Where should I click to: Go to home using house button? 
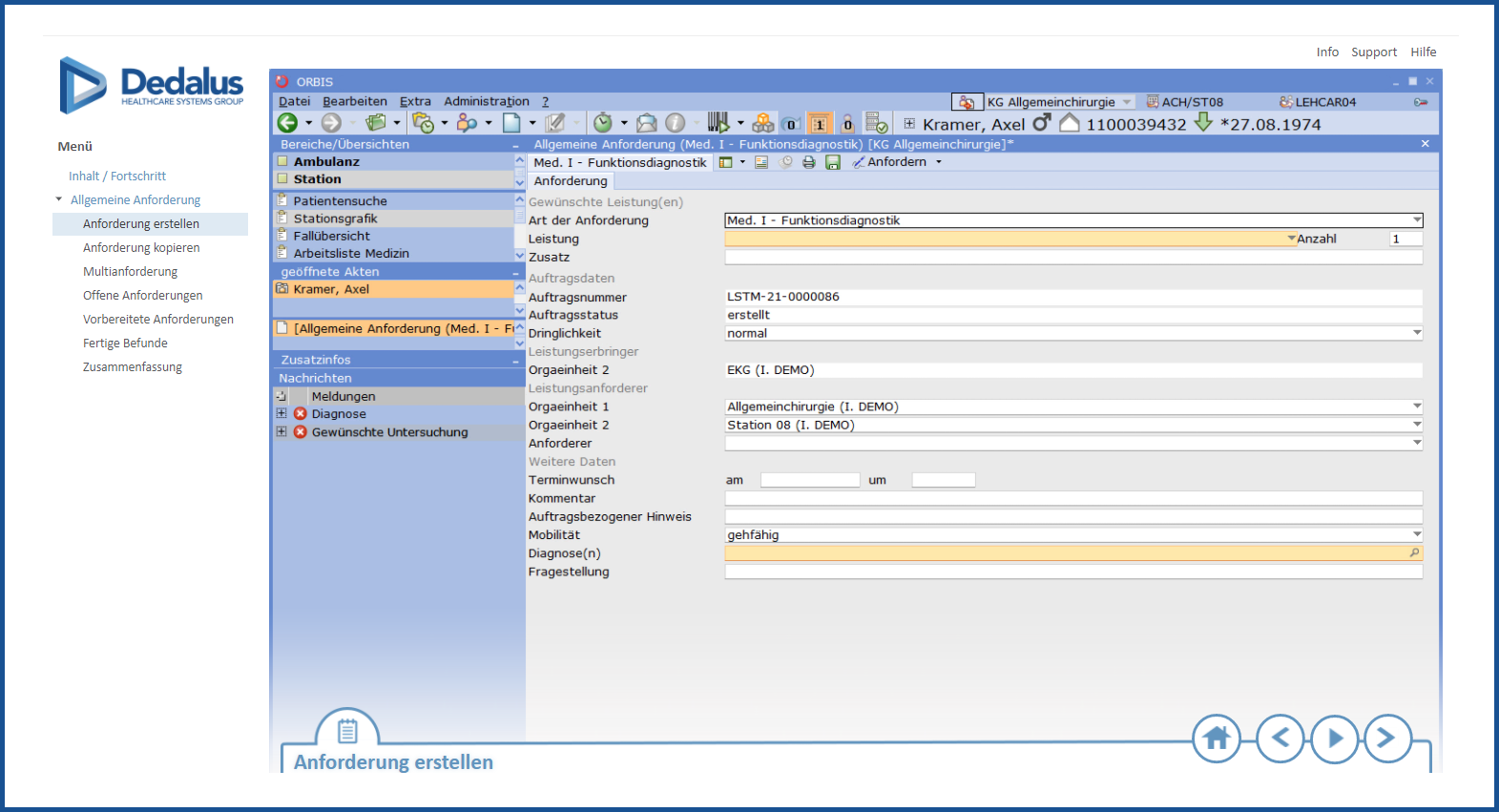(x=1217, y=738)
